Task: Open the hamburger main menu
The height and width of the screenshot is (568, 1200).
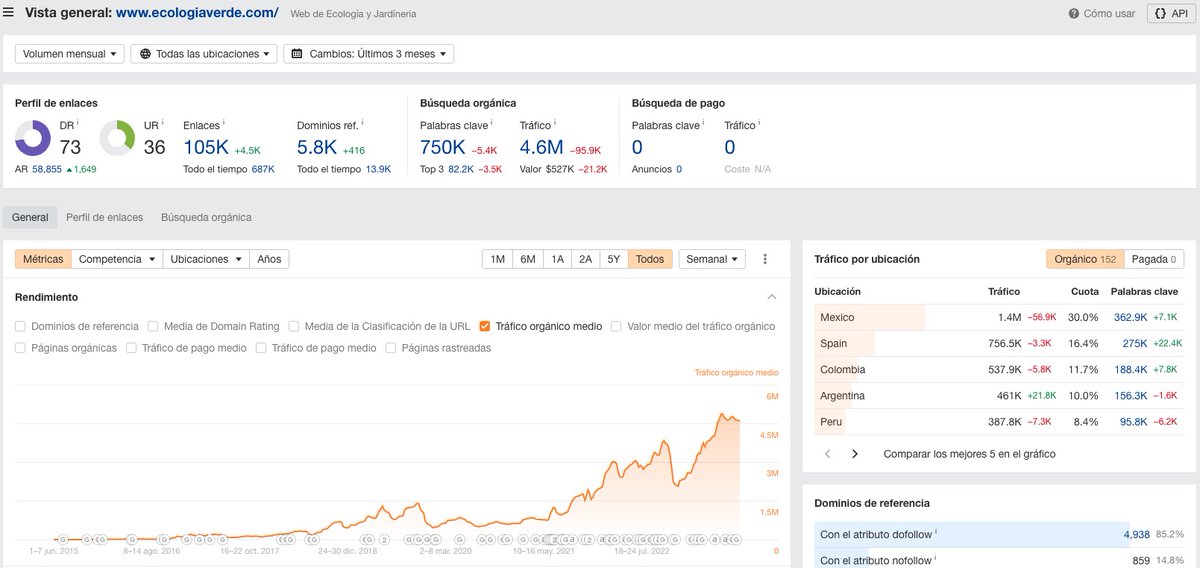Action: [x=9, y=14]
